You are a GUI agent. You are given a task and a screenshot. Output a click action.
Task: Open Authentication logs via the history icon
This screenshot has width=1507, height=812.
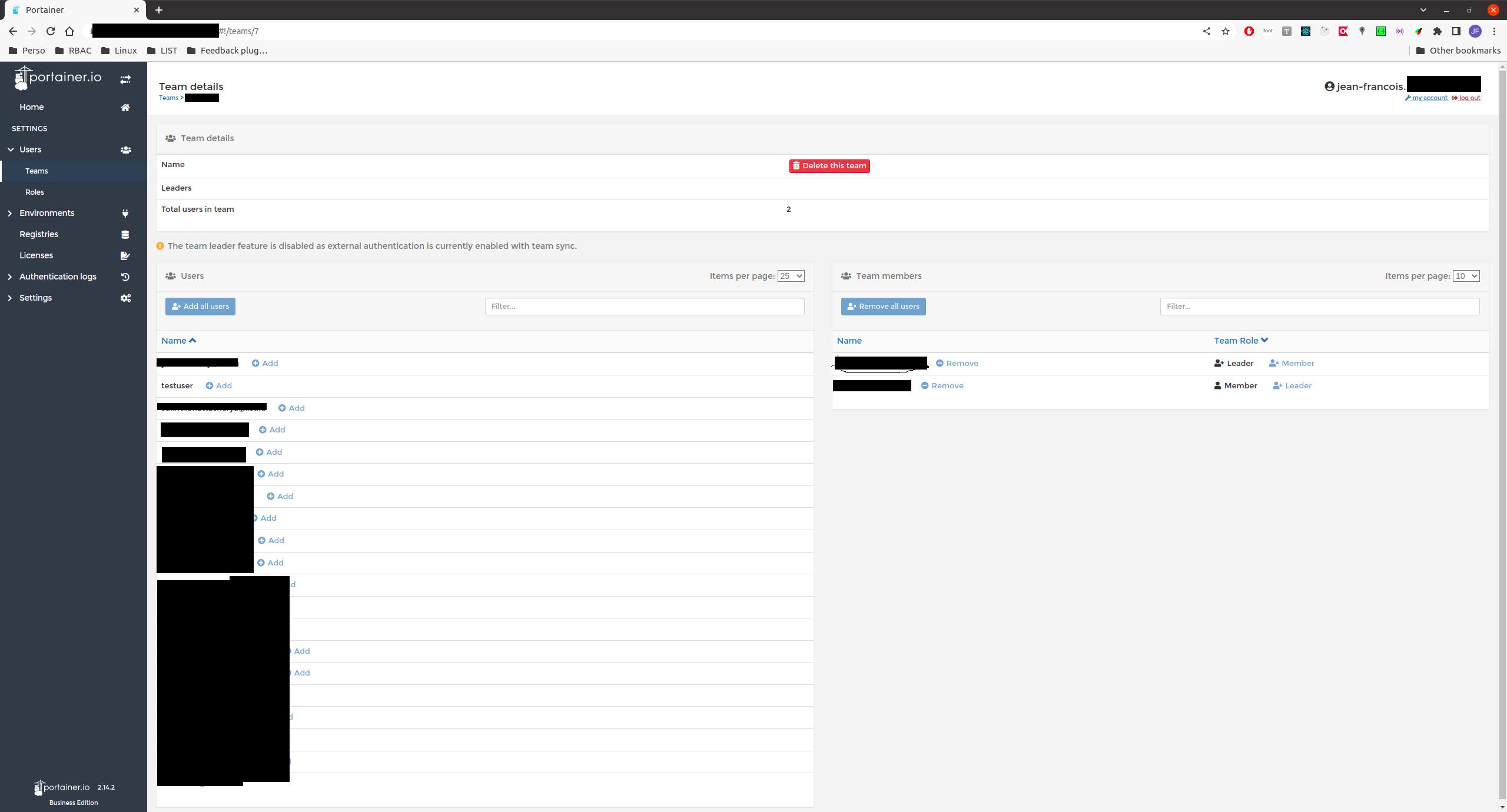125,276
